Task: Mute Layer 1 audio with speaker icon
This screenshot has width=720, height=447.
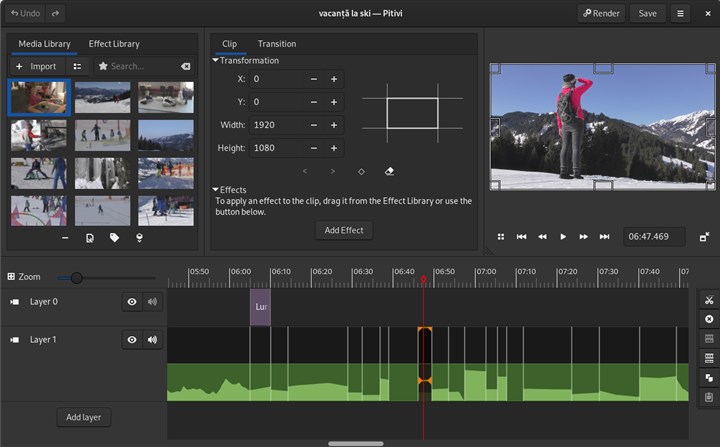Action: tap(153, 340)
